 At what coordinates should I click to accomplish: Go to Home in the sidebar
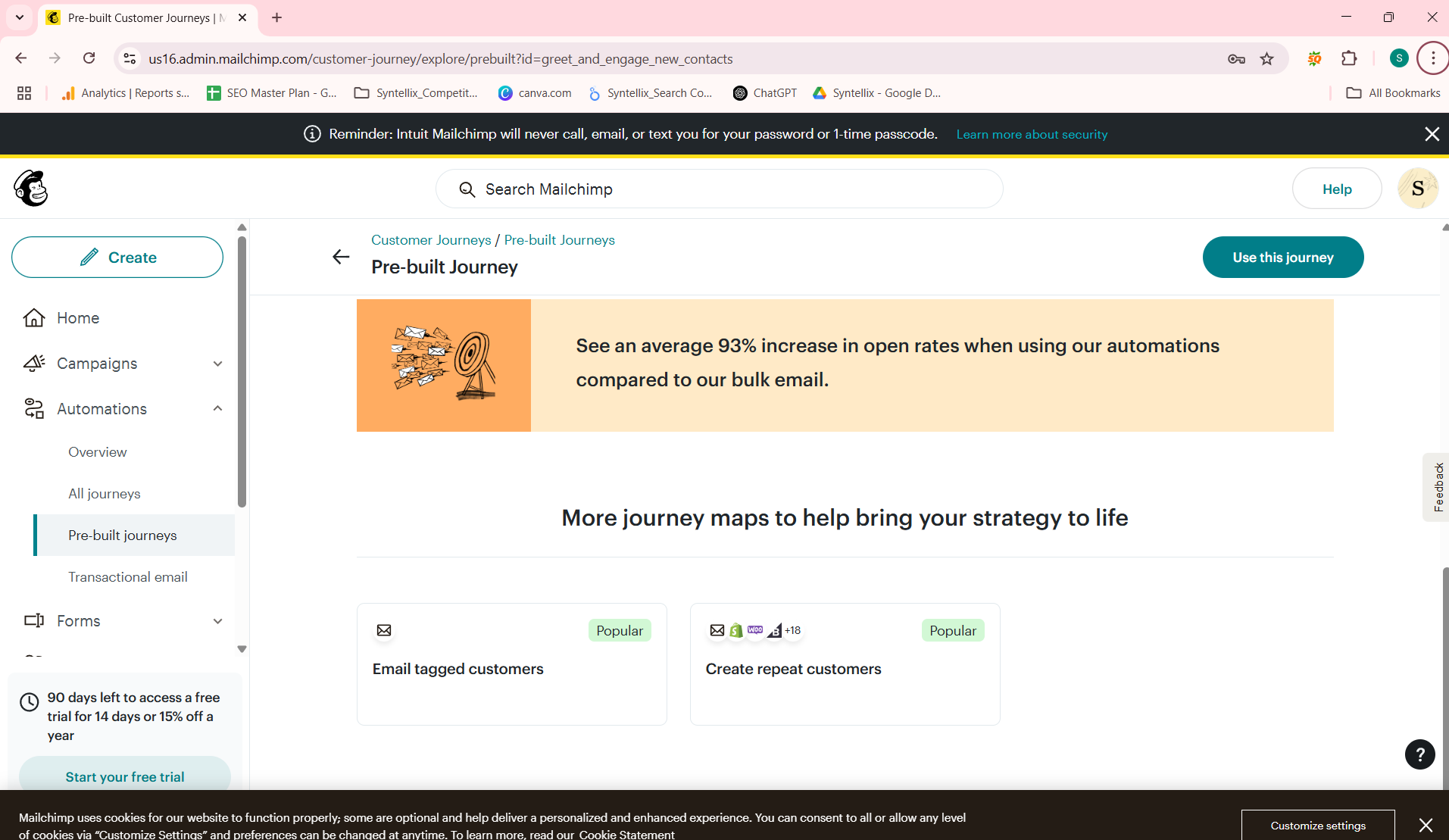coord(78,318)
